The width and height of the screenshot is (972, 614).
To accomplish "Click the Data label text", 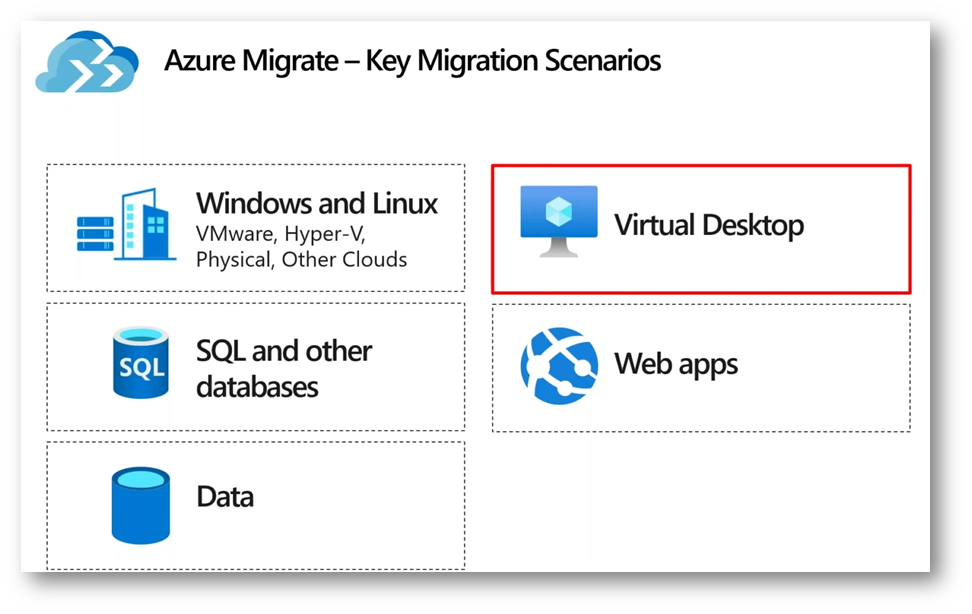I will click(225, 497).
